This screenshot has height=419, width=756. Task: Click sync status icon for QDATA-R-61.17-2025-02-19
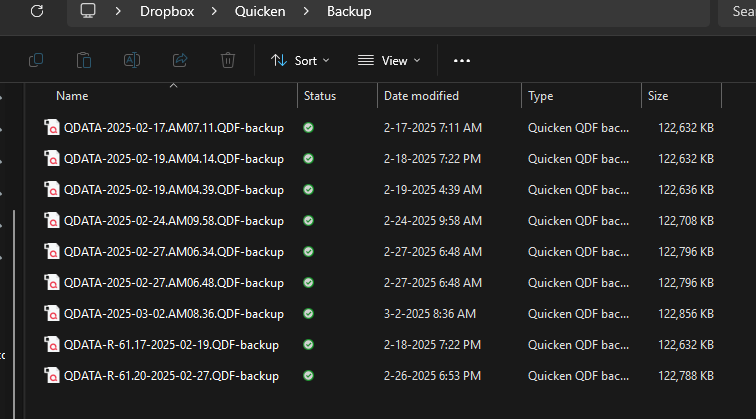[x=309, y=345]
